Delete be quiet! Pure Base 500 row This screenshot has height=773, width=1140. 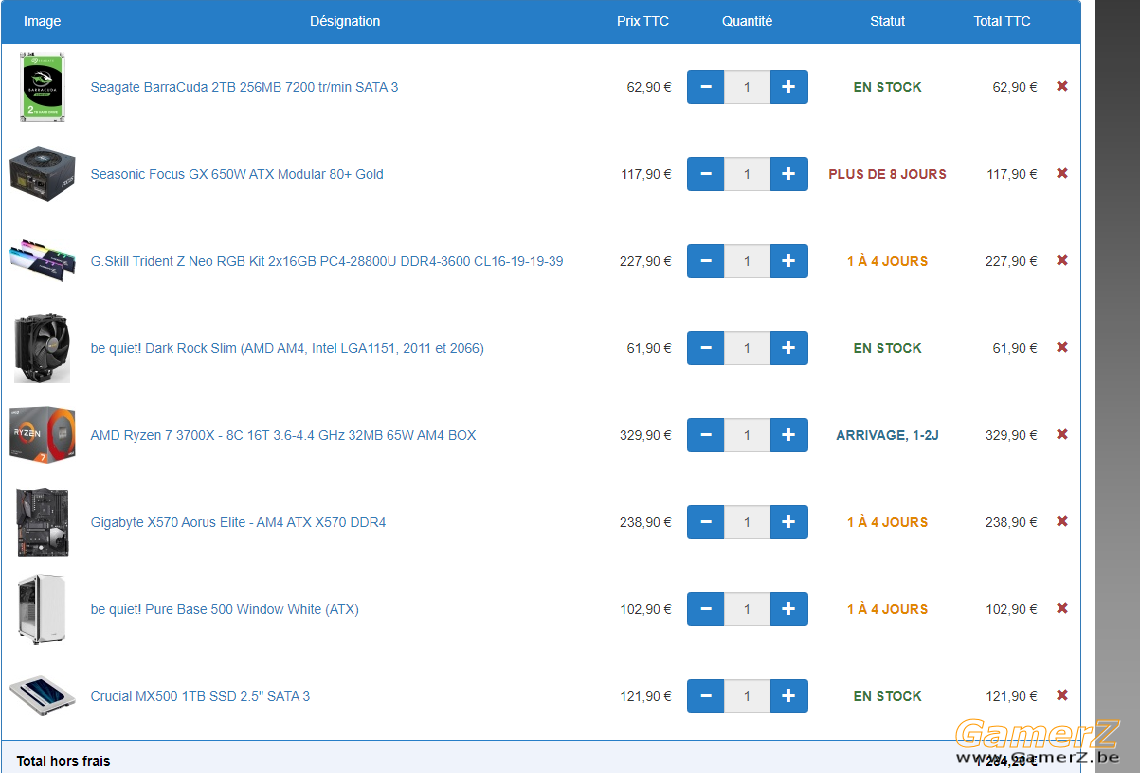(x=1062, y=609)
